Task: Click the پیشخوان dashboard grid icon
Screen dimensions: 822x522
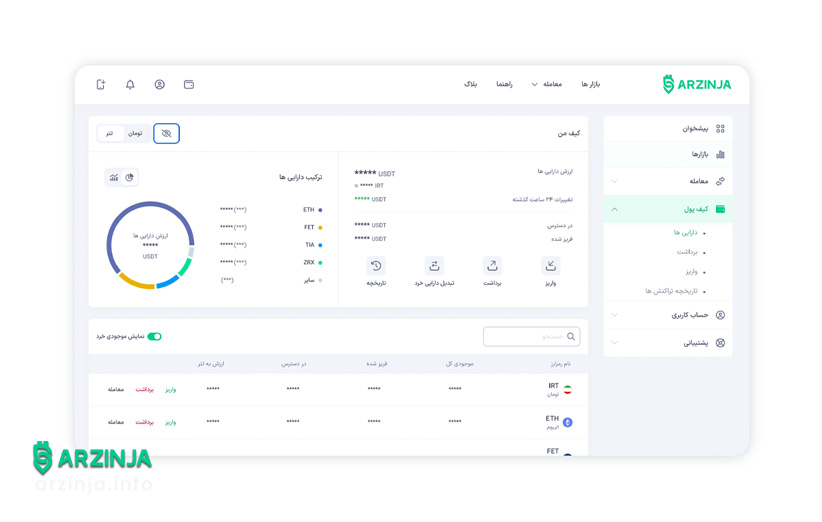Action: [x=720, y=128]
